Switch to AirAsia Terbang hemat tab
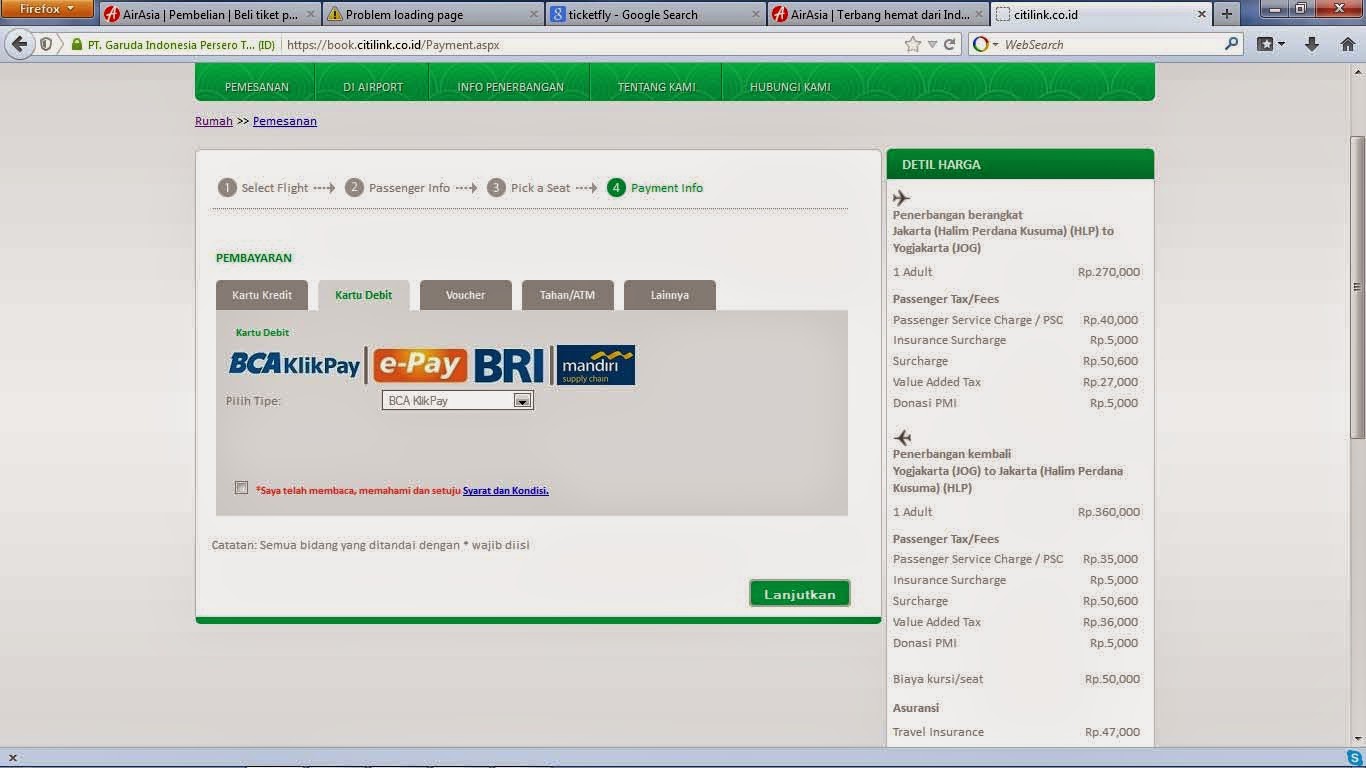 pyautogui.click(x=879, y=15)
